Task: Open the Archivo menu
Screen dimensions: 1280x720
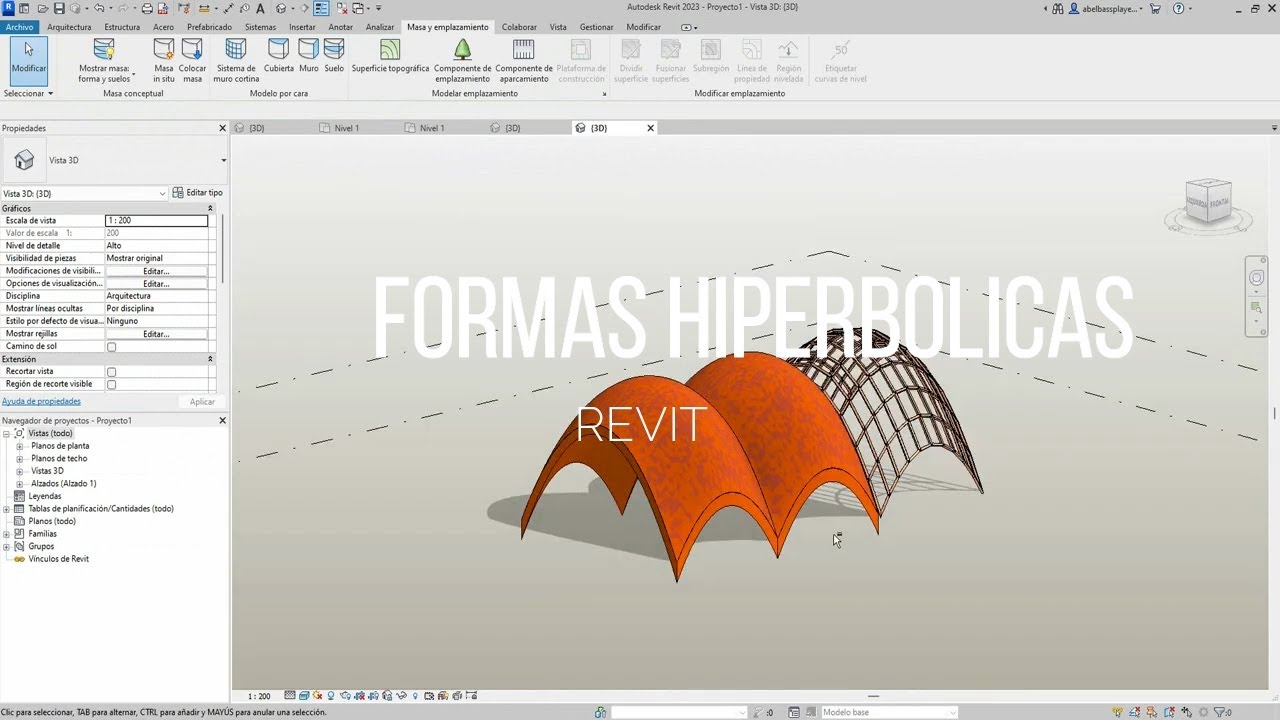Action: tap(19, 27)
